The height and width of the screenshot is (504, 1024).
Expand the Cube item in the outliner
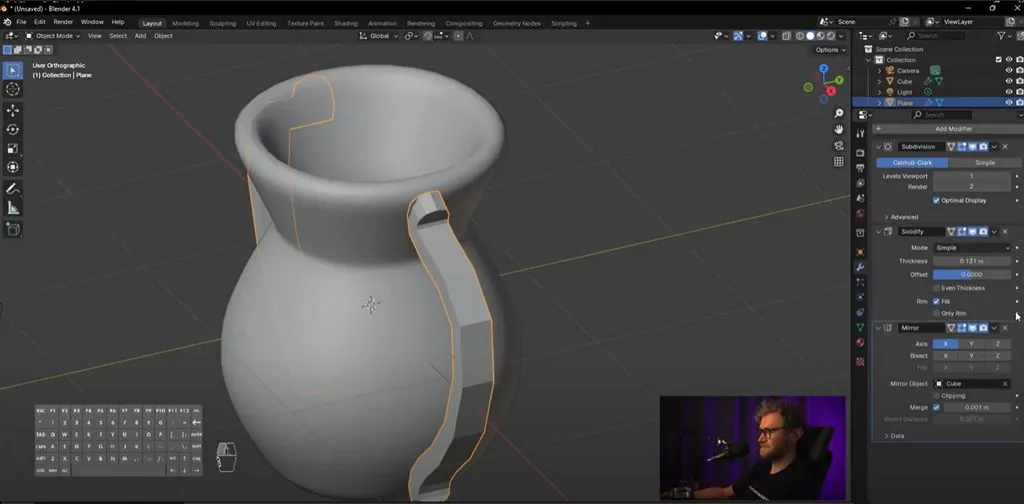click(879, 82)
